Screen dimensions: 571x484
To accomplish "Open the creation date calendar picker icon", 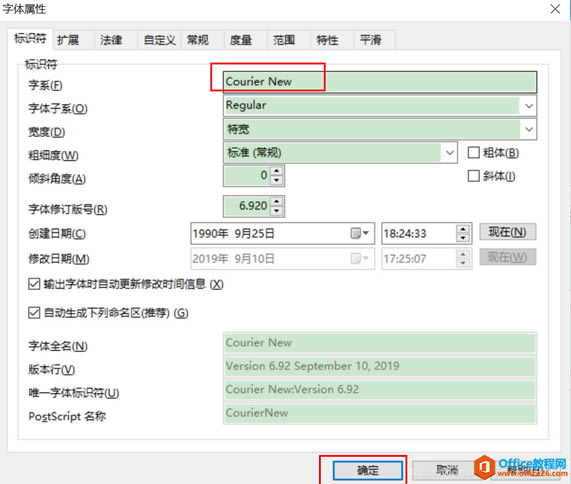I will pyautogui.click(x=359, y=233).
